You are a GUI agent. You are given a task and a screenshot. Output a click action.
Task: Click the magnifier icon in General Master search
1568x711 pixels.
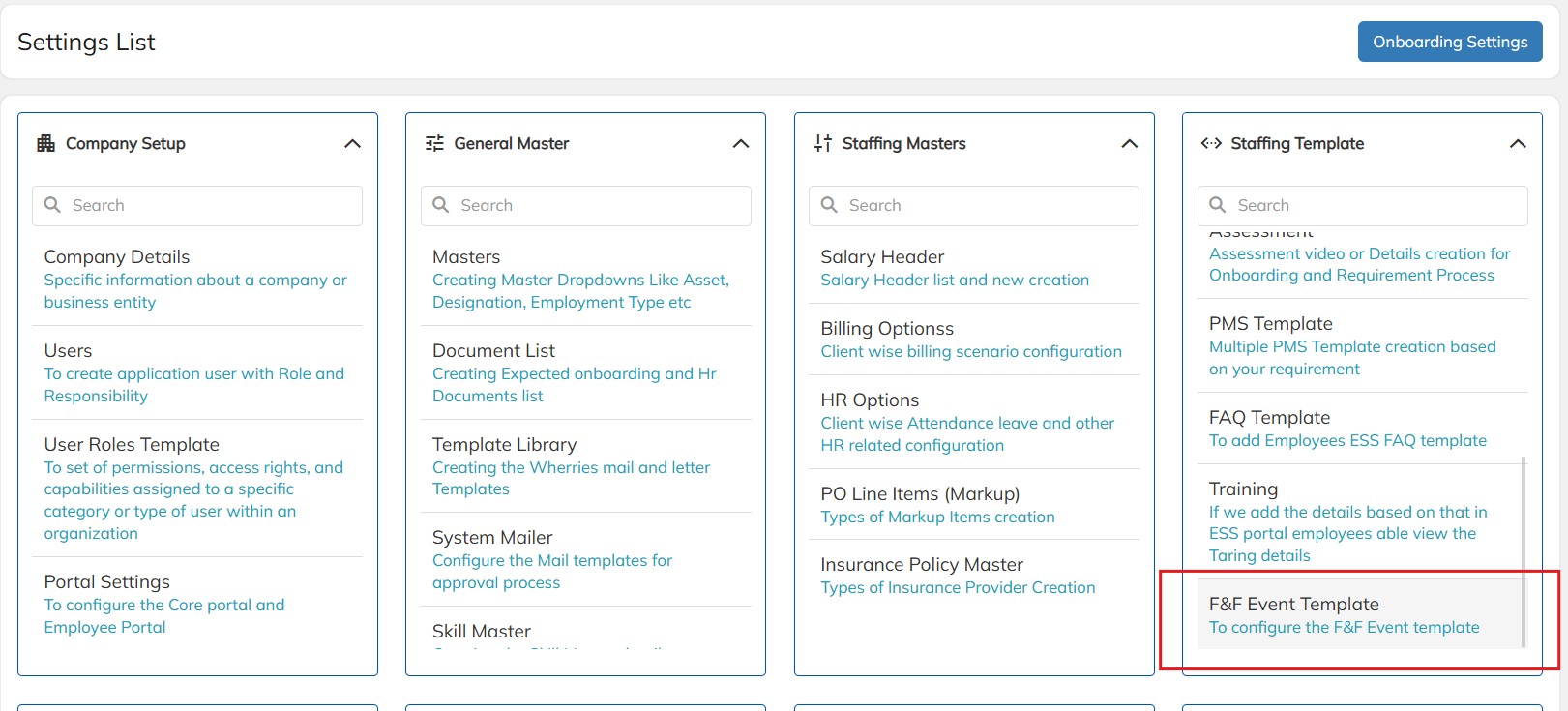pyautogui.click(x=441, y=205)
